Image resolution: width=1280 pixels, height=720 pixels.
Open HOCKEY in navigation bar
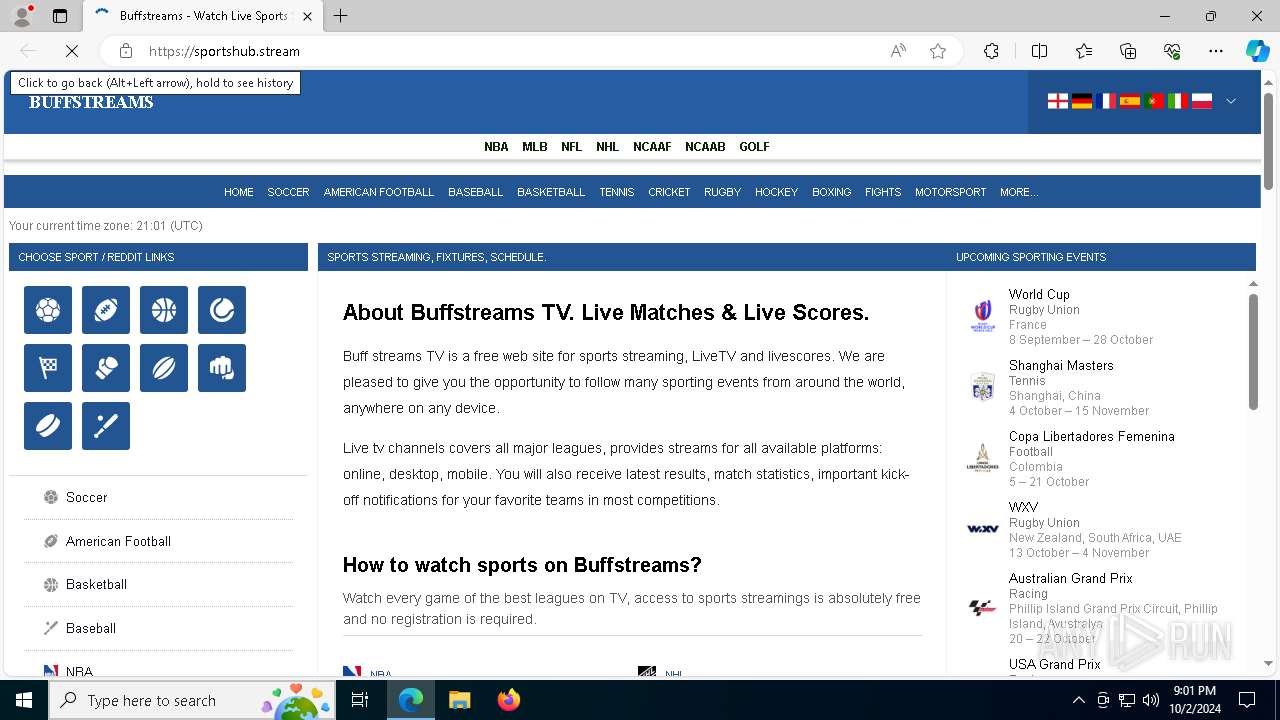(776, 192)
